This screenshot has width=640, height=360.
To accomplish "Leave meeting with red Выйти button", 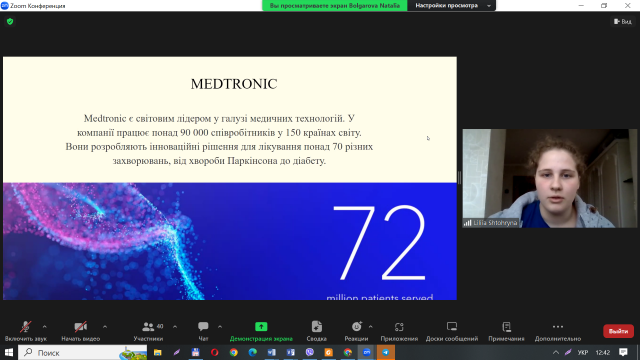I will [x=618, y=331].
